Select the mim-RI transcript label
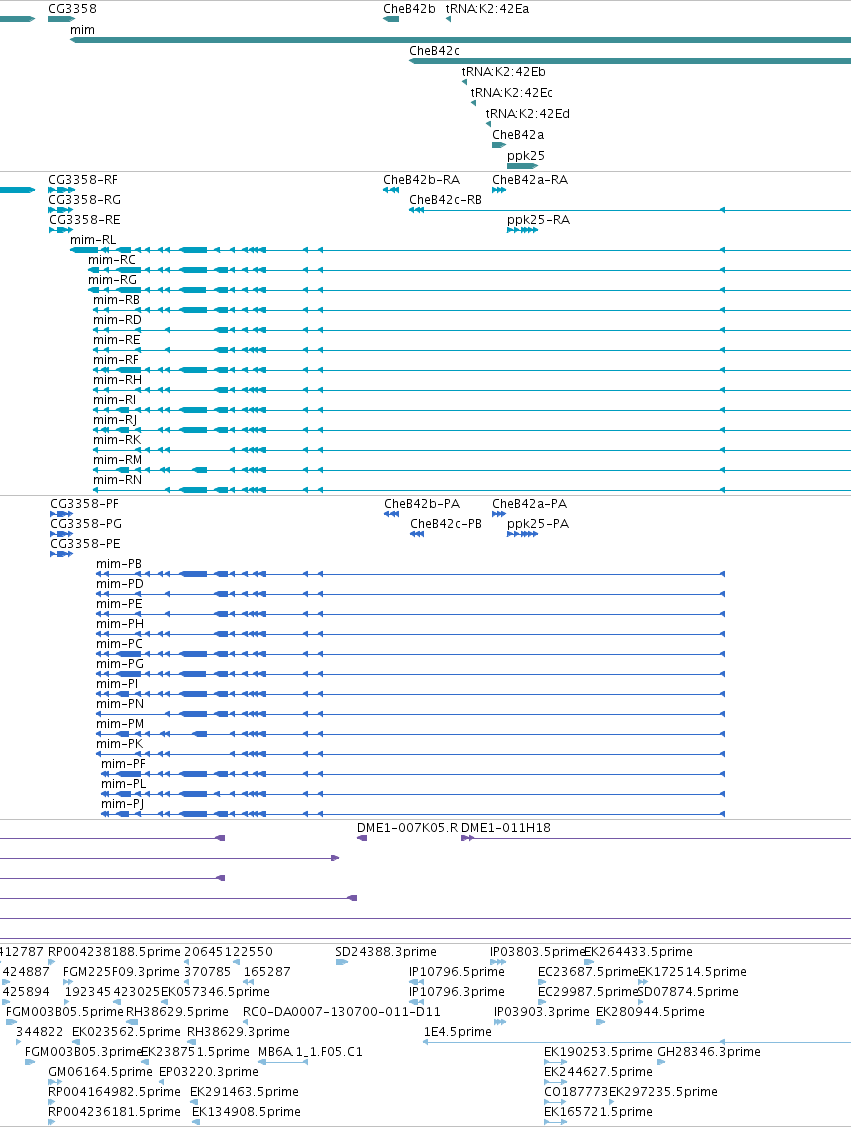The width and height of the screenshot is (851, 1127). coord(114,400)
